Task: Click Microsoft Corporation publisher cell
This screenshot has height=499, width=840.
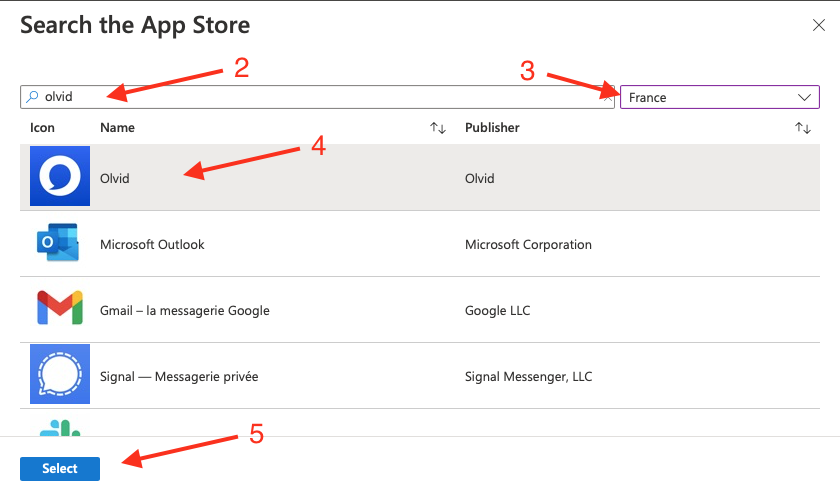Action: point(528,244)
